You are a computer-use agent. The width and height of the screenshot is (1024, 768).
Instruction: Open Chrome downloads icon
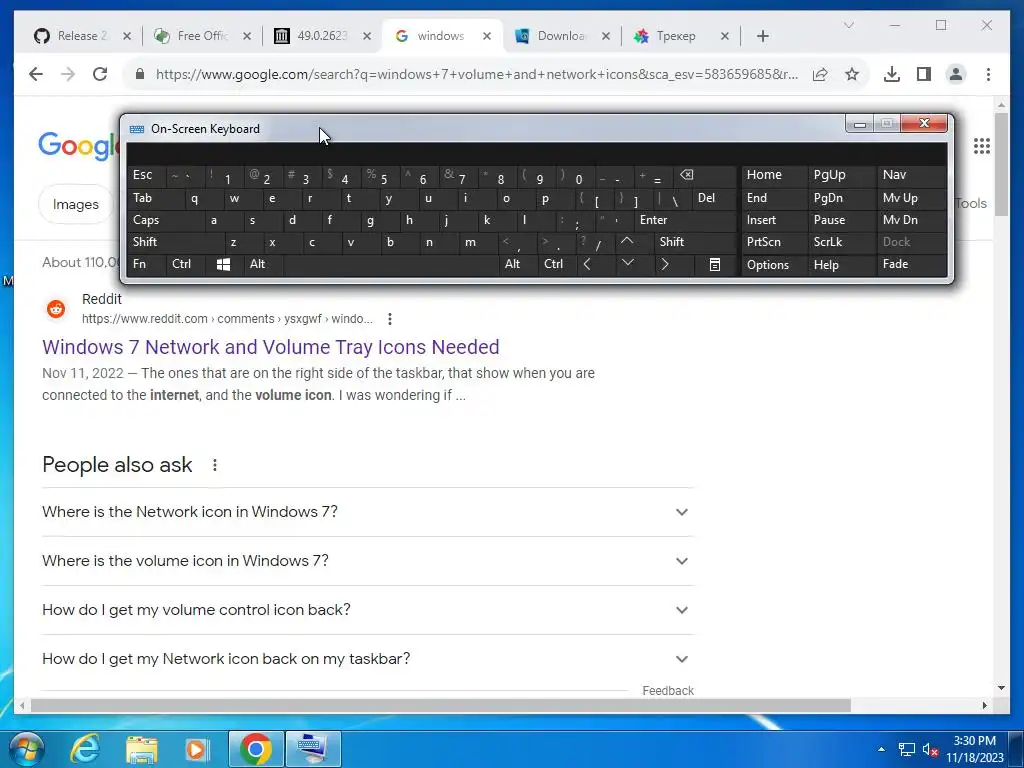(891, 74)
